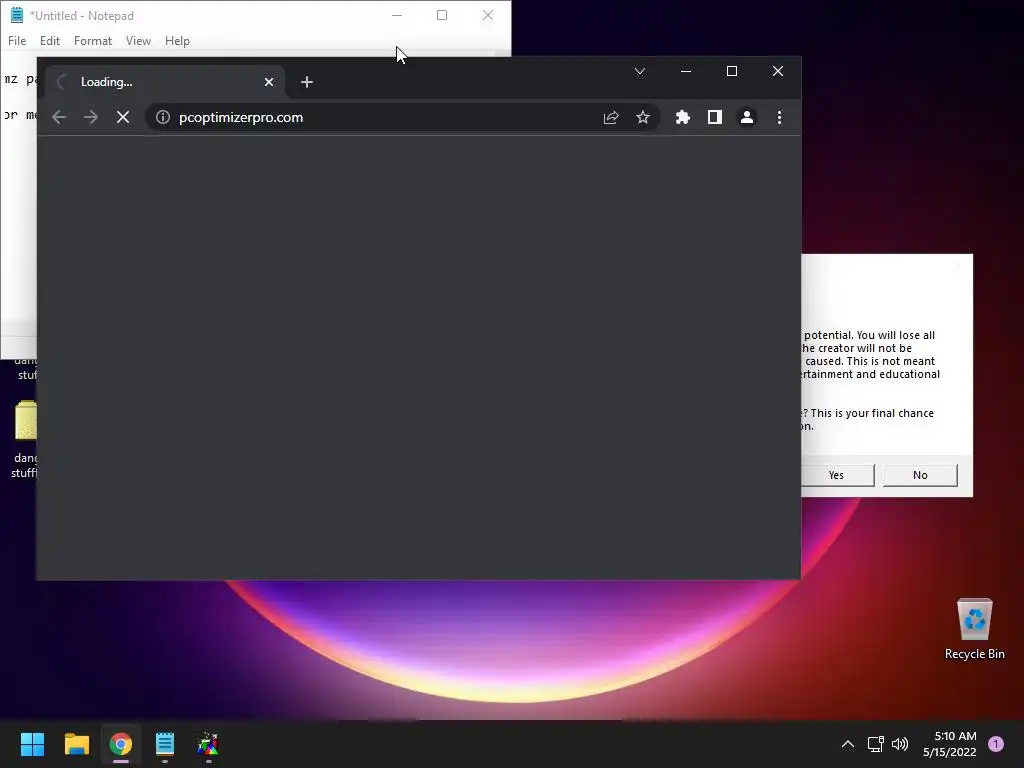Click Yes in the warning dialog
The height and width of the screenshot is (768, 1024).
838,475
